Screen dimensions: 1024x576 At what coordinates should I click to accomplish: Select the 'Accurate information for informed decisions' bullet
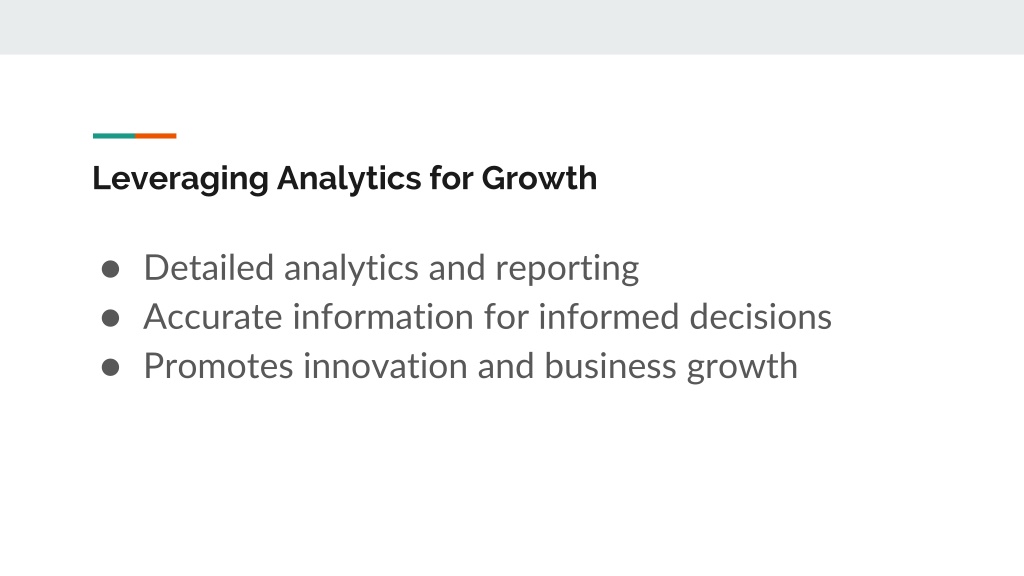(x=487, y=317)
